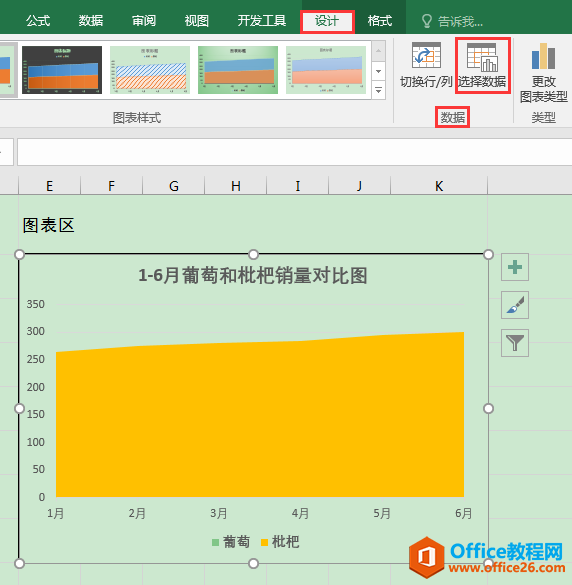Apply the green gradient chart style

click(238, 70)
